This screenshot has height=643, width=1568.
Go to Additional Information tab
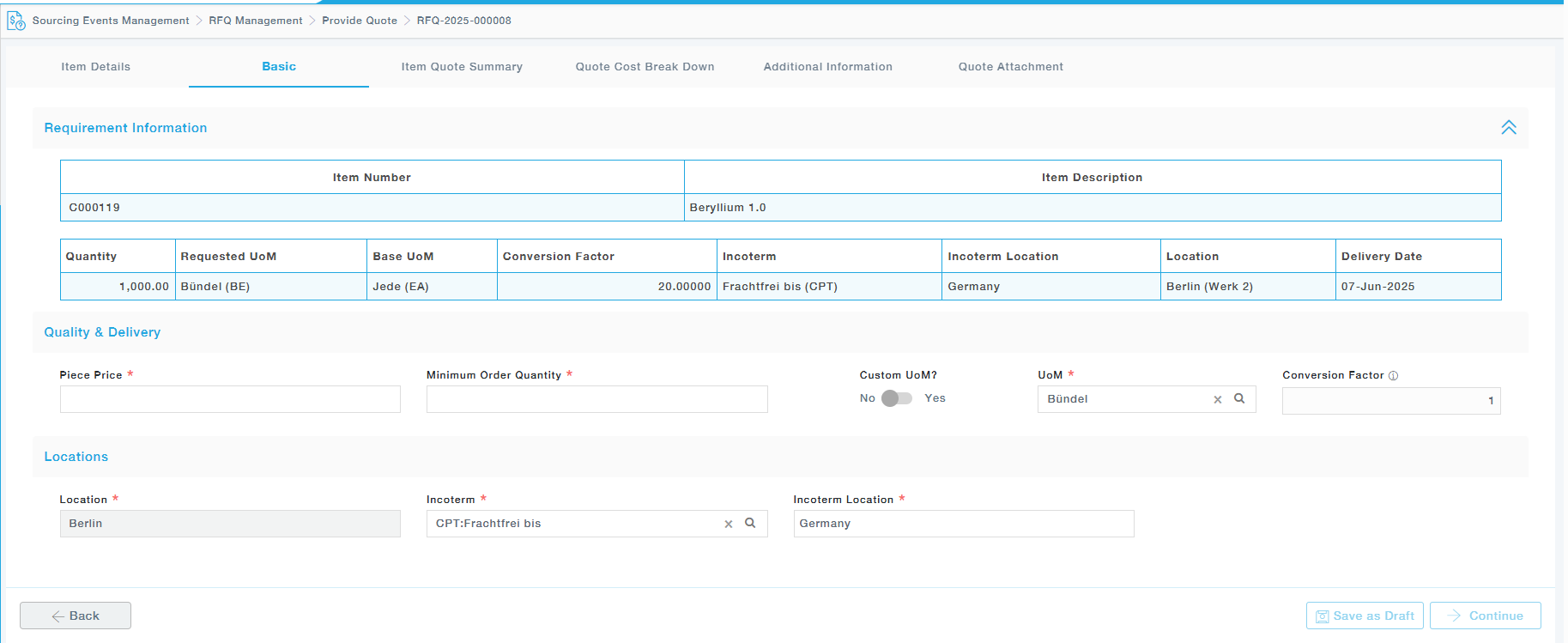tap(827, 67)
